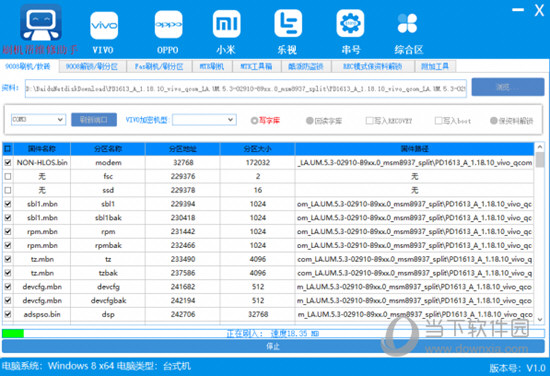Image resolution: width=550 pixels, height=376 pixels.
Task: Click the address cell 231442
Action: 183,231
